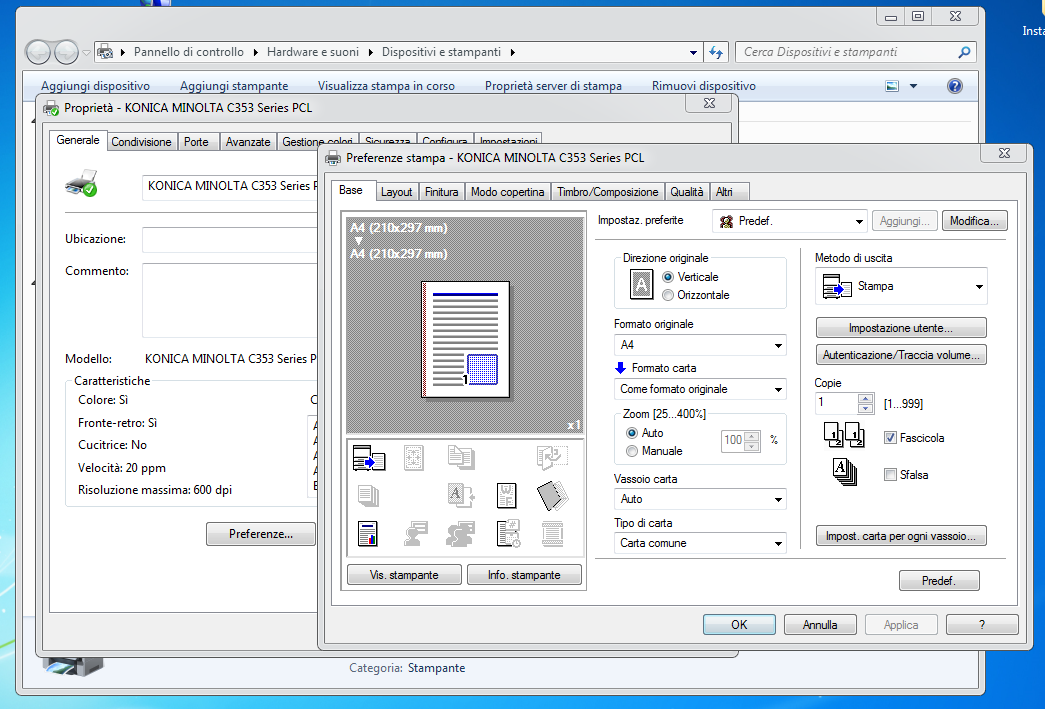Click the Copie number input field
This screenshot has width=1045, height=709.
[x=837, y=403]
